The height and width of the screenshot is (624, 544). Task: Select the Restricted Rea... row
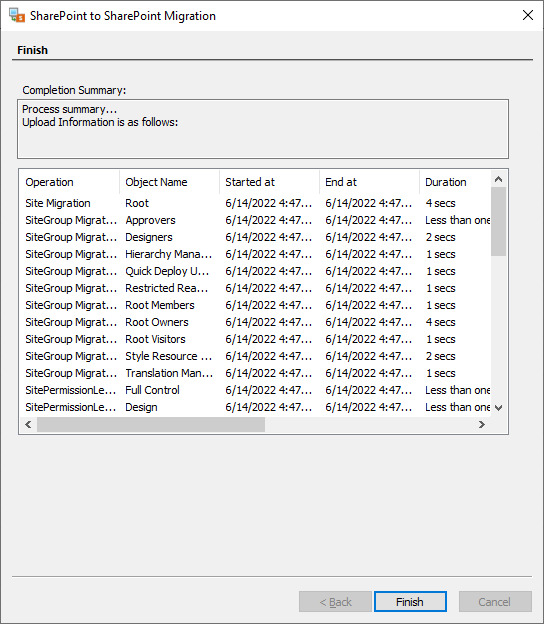pos(255,288)
